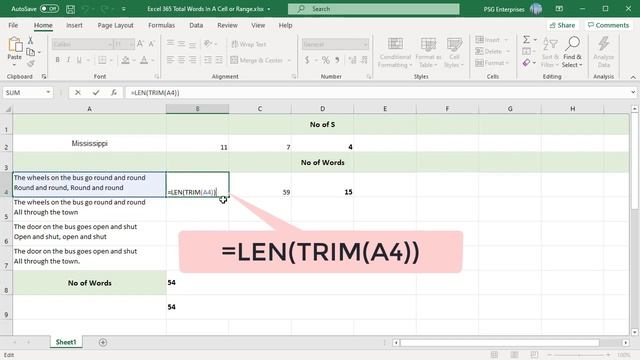640x360 pixels.
Task: Click Decrease Font Size icon
Action: click(x=151, y=44)
